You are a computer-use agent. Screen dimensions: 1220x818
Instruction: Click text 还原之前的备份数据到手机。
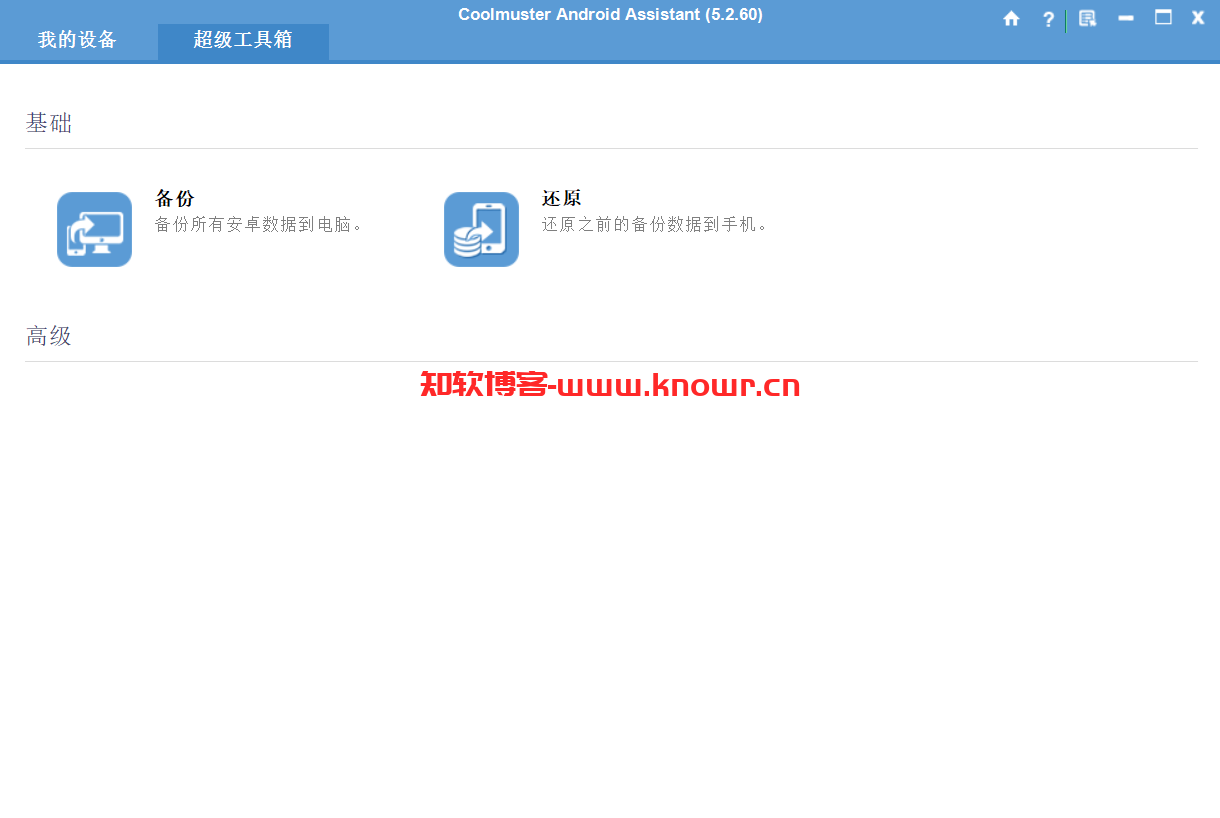pyautogui.click(x=657, y=224)
